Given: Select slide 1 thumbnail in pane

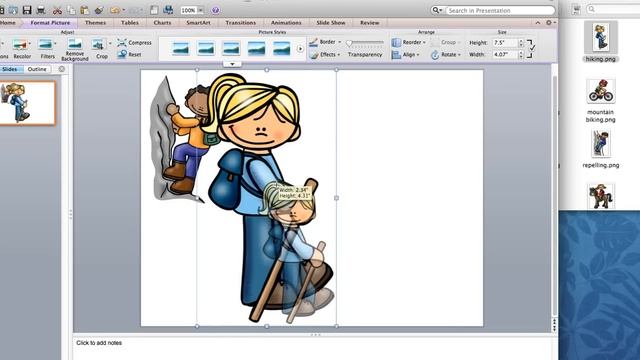Looking at the screenshot, I should [x=27, y=103].
